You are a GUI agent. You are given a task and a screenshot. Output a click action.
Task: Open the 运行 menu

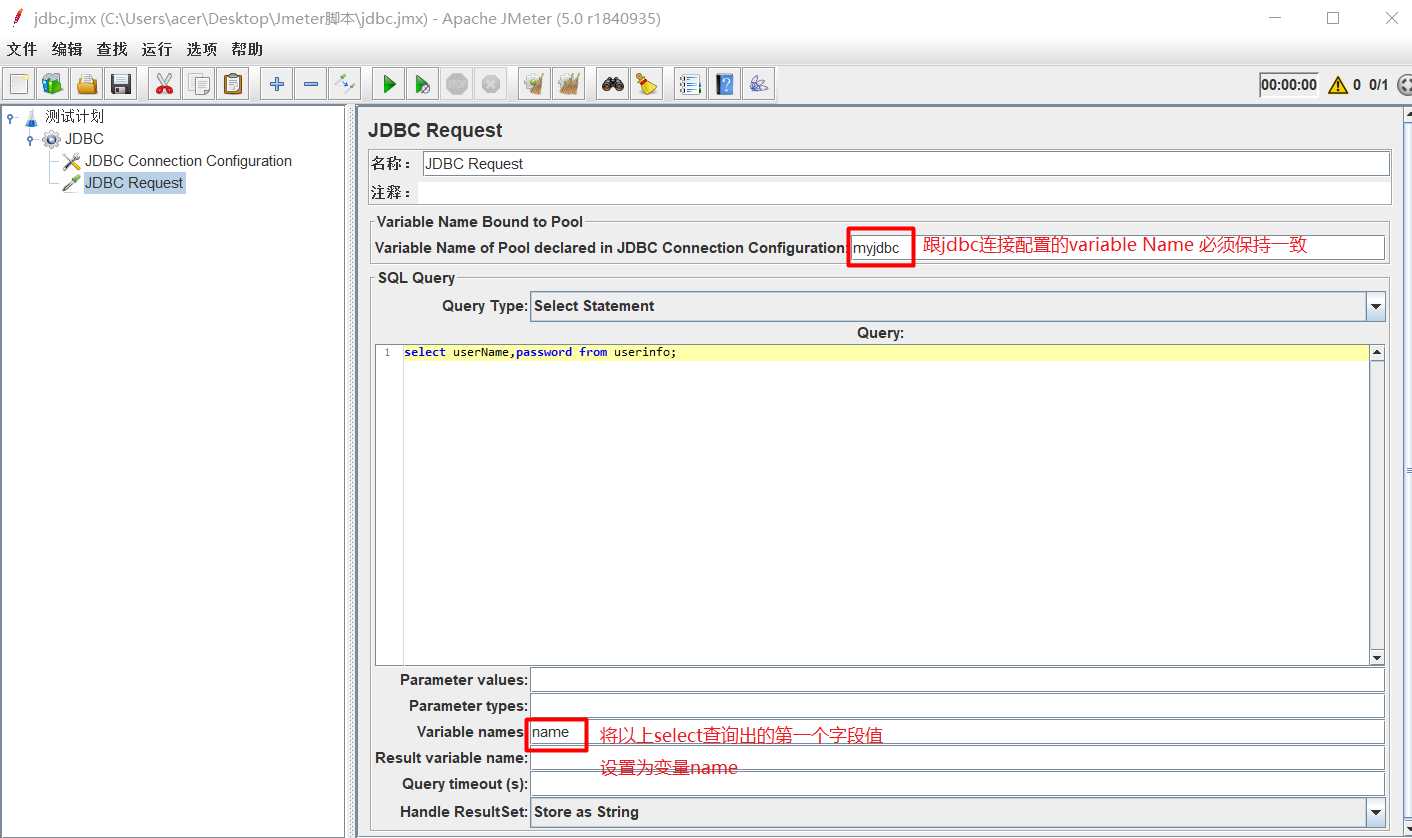click(x=157, y=49)
